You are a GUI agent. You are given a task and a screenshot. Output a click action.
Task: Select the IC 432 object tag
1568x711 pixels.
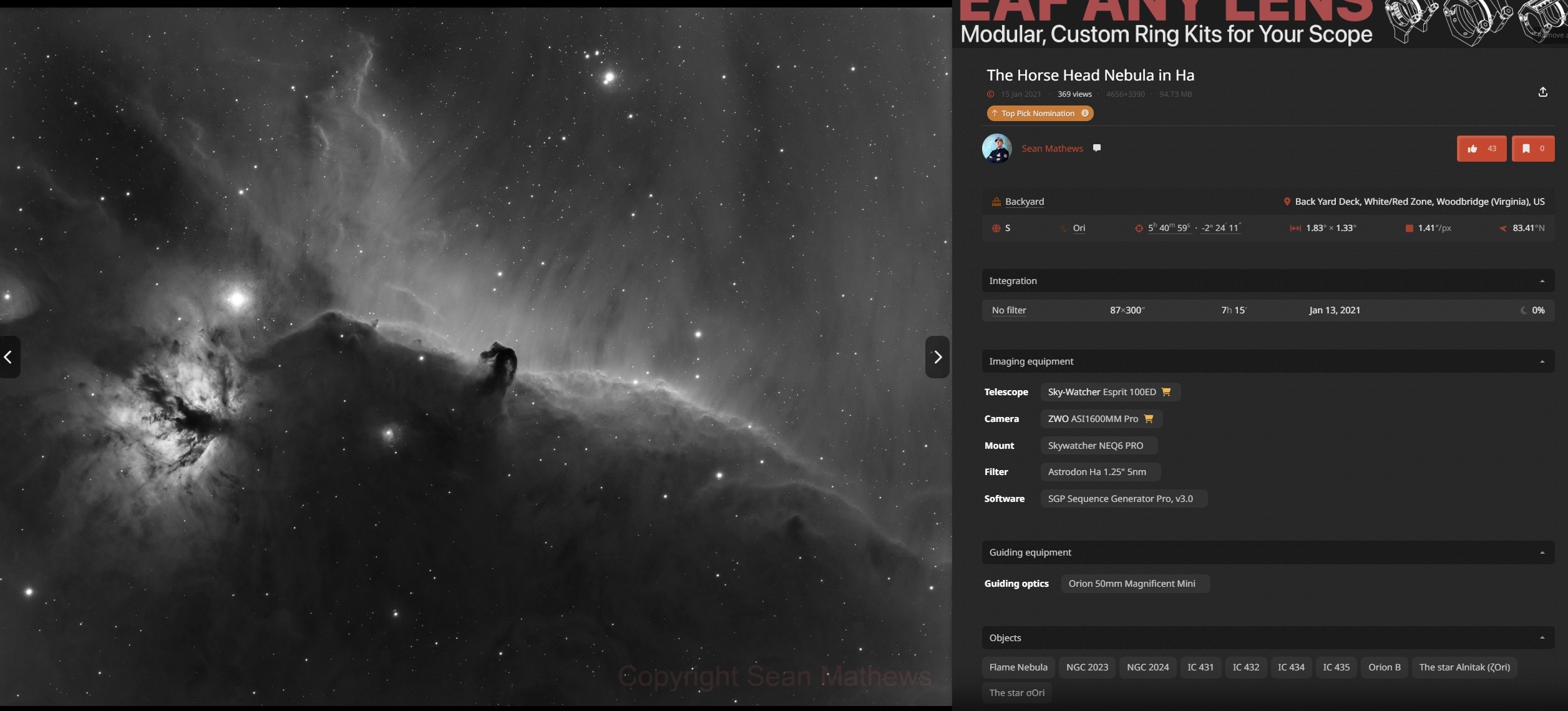point(1245,667)
